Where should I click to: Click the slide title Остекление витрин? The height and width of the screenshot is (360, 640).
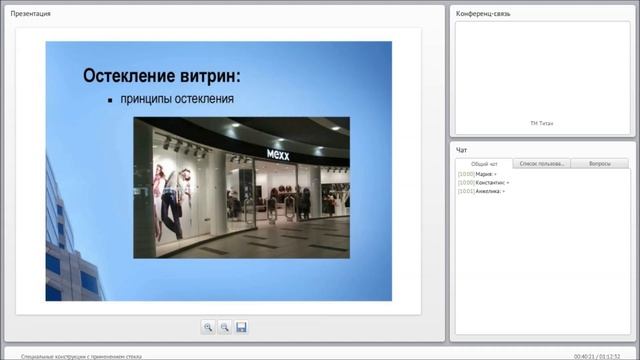(x=162, y=76)
